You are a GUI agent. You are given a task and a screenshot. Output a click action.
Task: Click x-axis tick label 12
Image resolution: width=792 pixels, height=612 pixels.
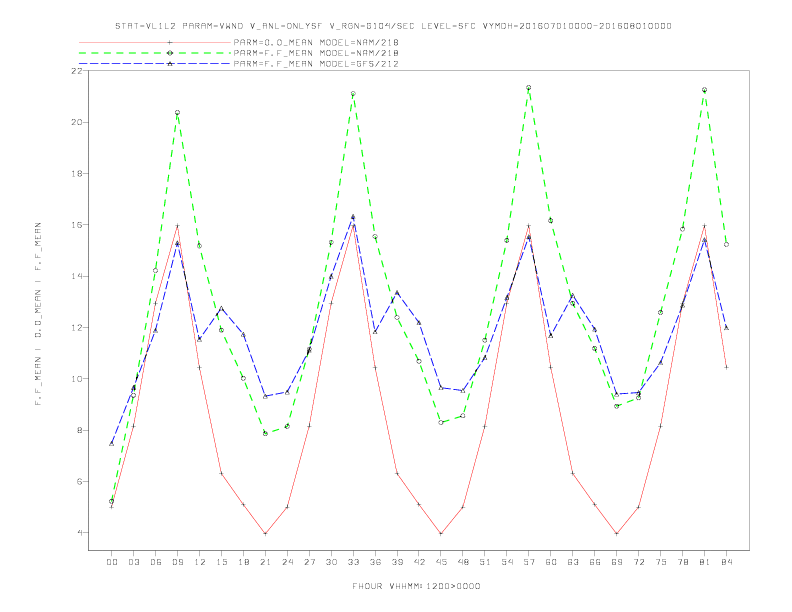(x=200, y=562)
